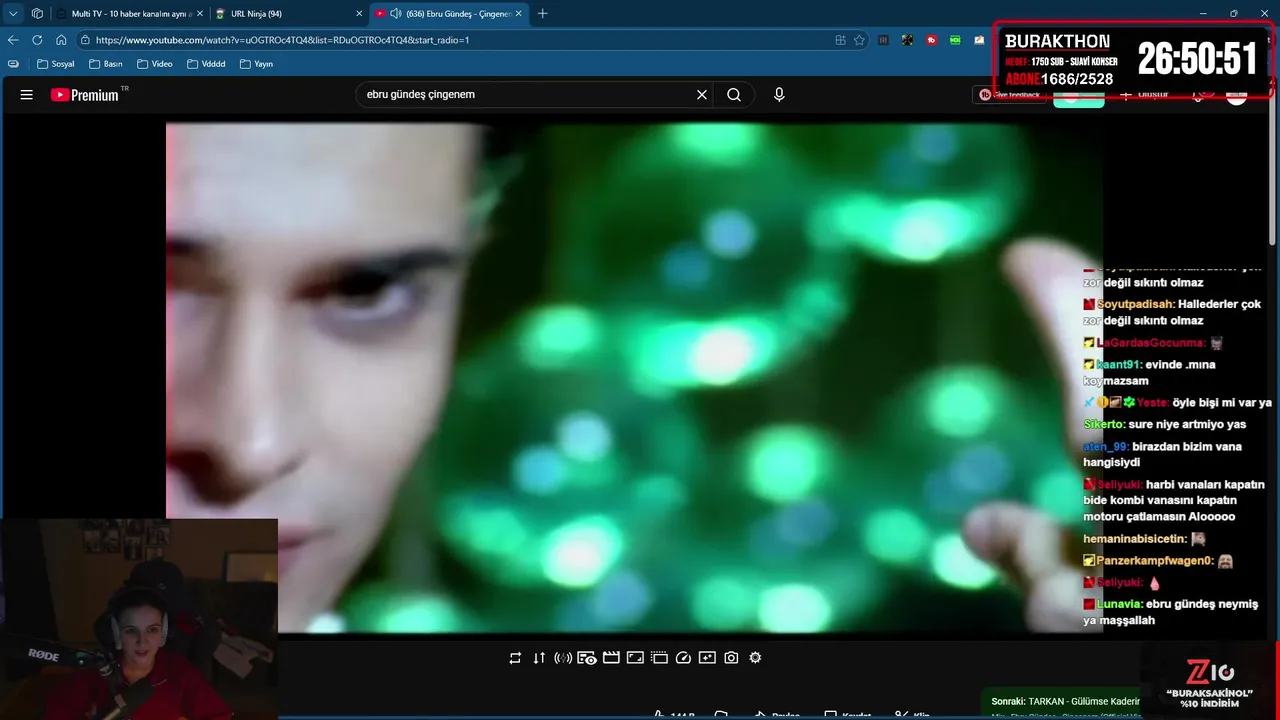The width and height of the screenshot is (1280, 720).
Task: Open the Sosyal bookmarks folder
Action: [56, 64]
